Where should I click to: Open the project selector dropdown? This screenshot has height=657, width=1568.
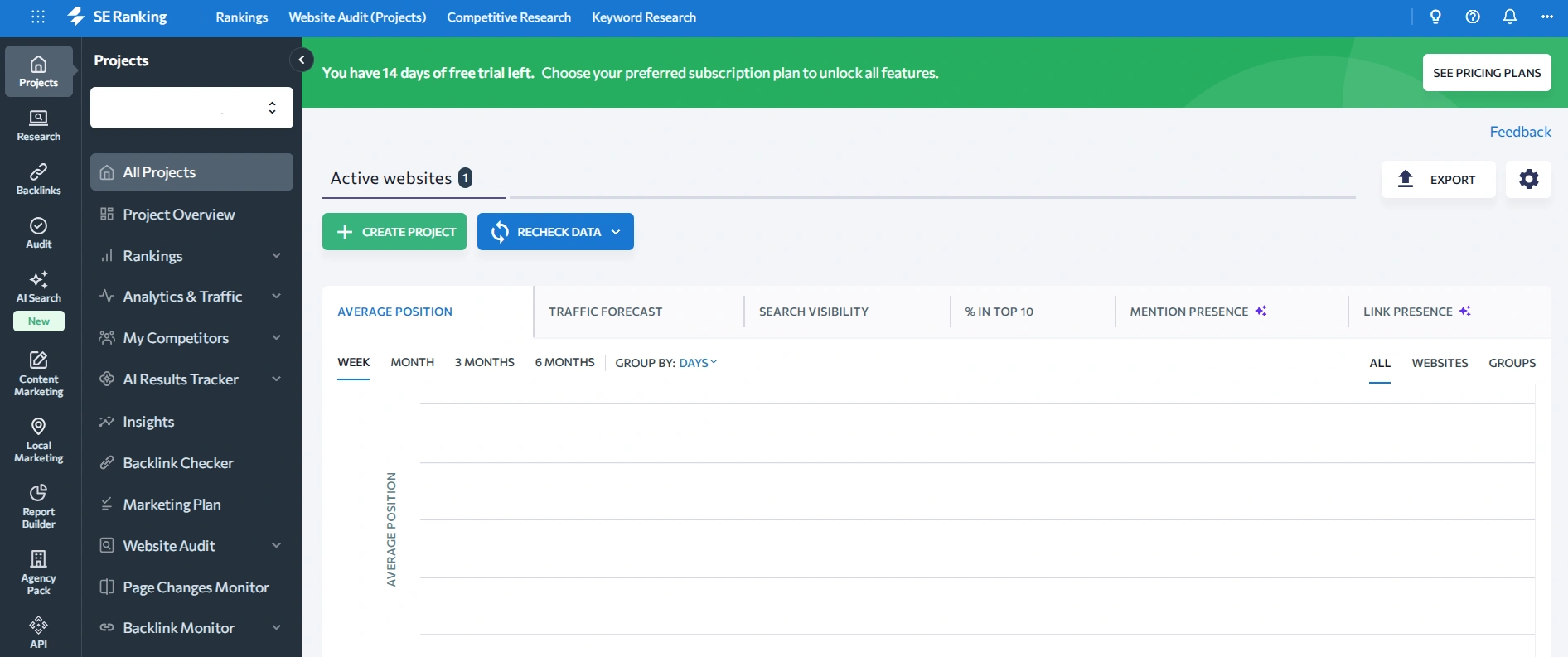coord(191,108)
